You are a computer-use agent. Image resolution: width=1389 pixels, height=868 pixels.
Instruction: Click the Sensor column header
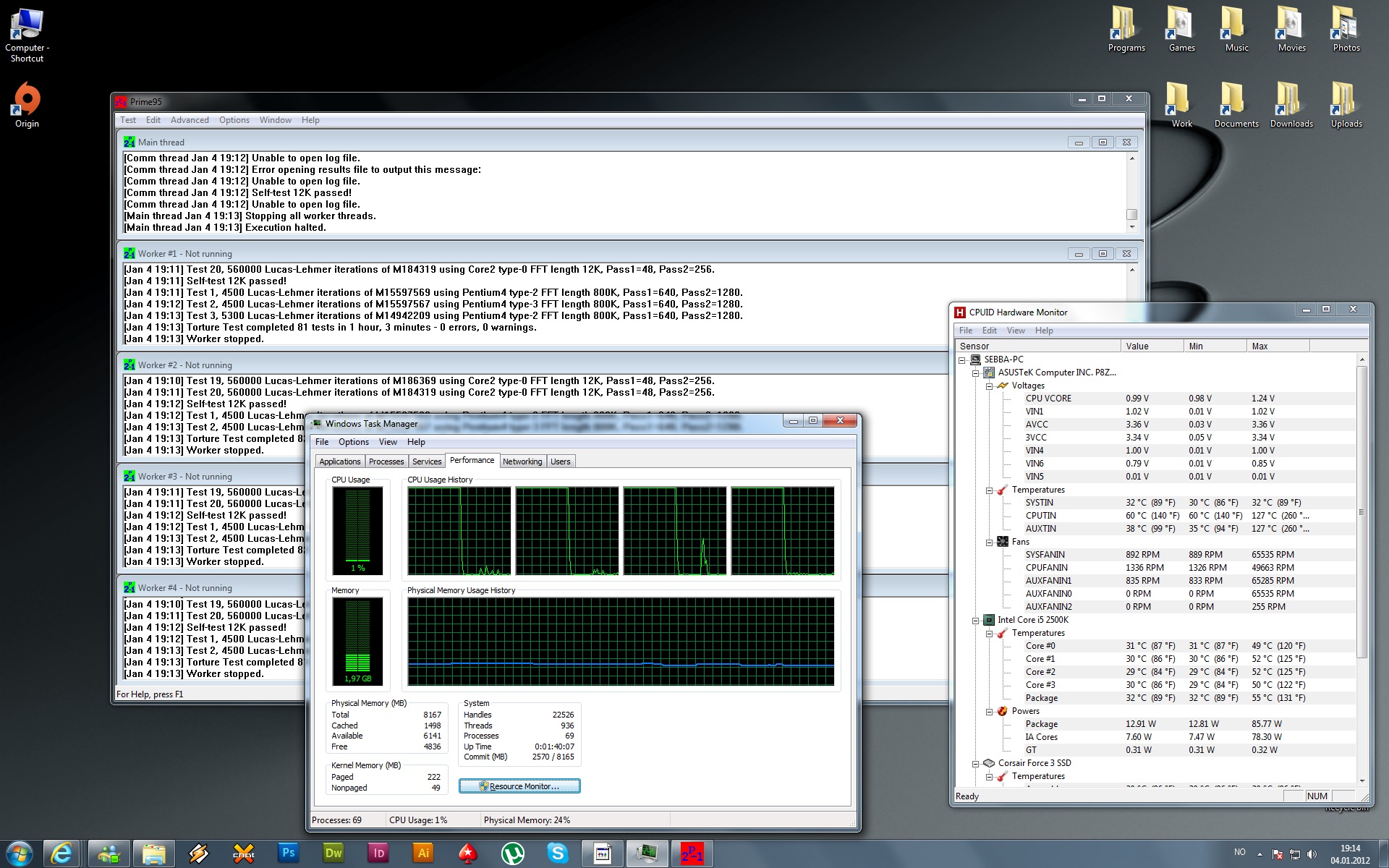pos(1038,346)
